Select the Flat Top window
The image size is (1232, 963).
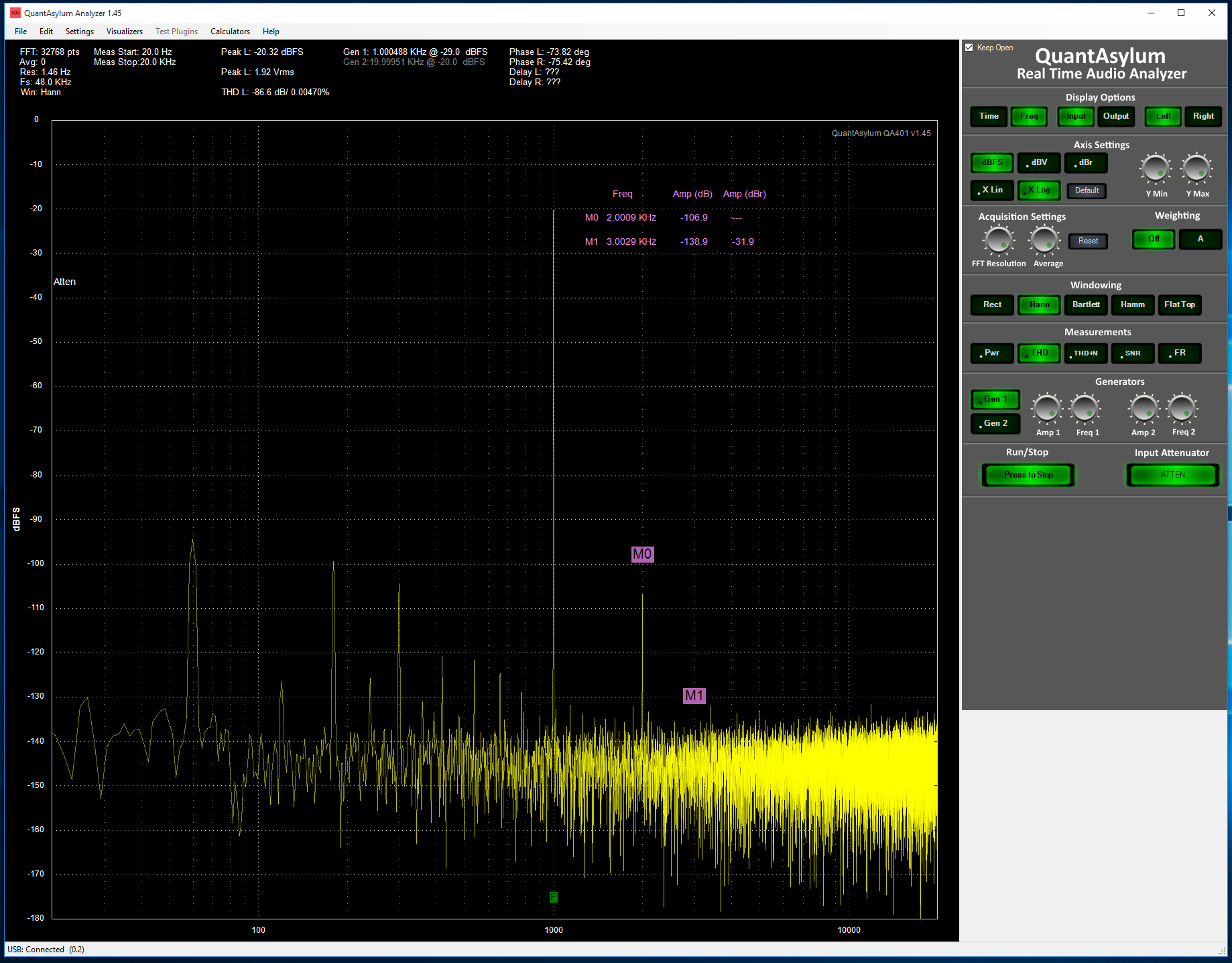point(1180,304)
